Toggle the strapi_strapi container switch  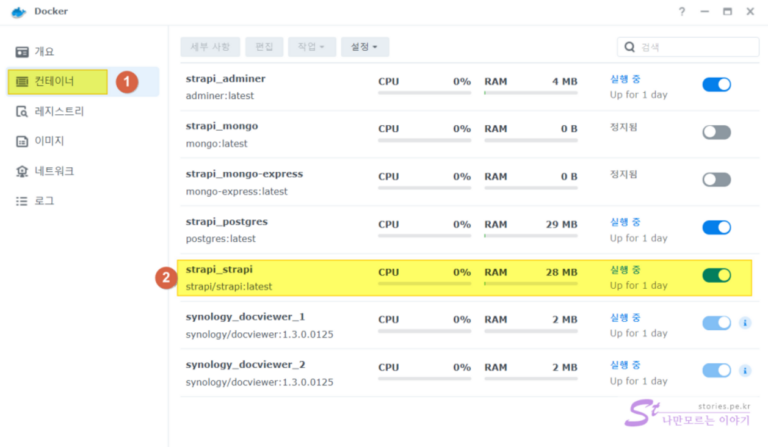(x=717, y=275)
